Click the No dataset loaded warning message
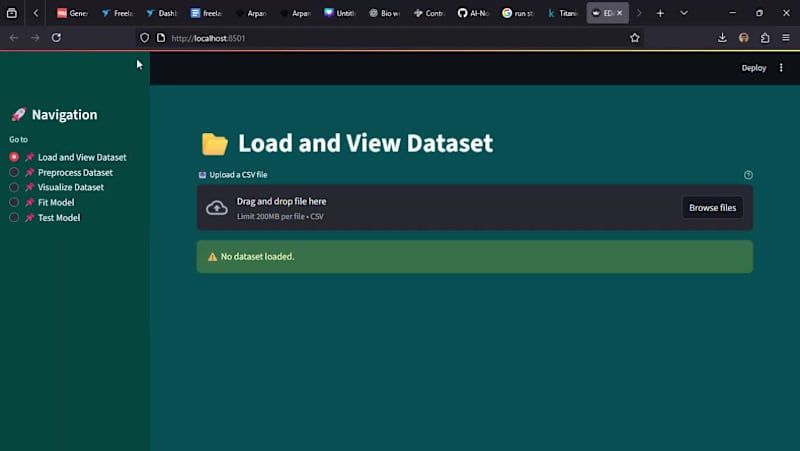This screenshot has width=800, height=451. pyautogui.click(x=474, y=257)
